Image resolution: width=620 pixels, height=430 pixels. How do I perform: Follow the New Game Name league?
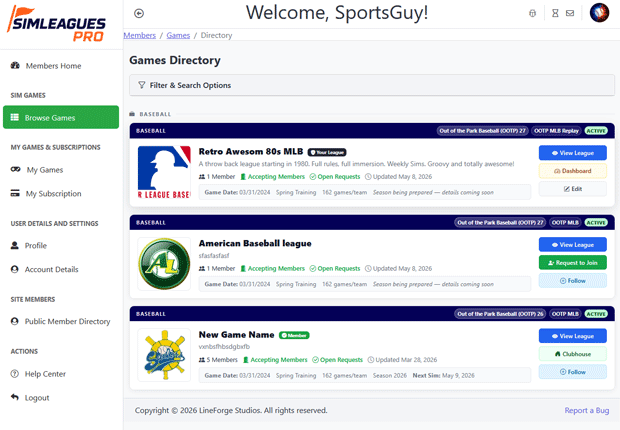[x=573, y=372]
